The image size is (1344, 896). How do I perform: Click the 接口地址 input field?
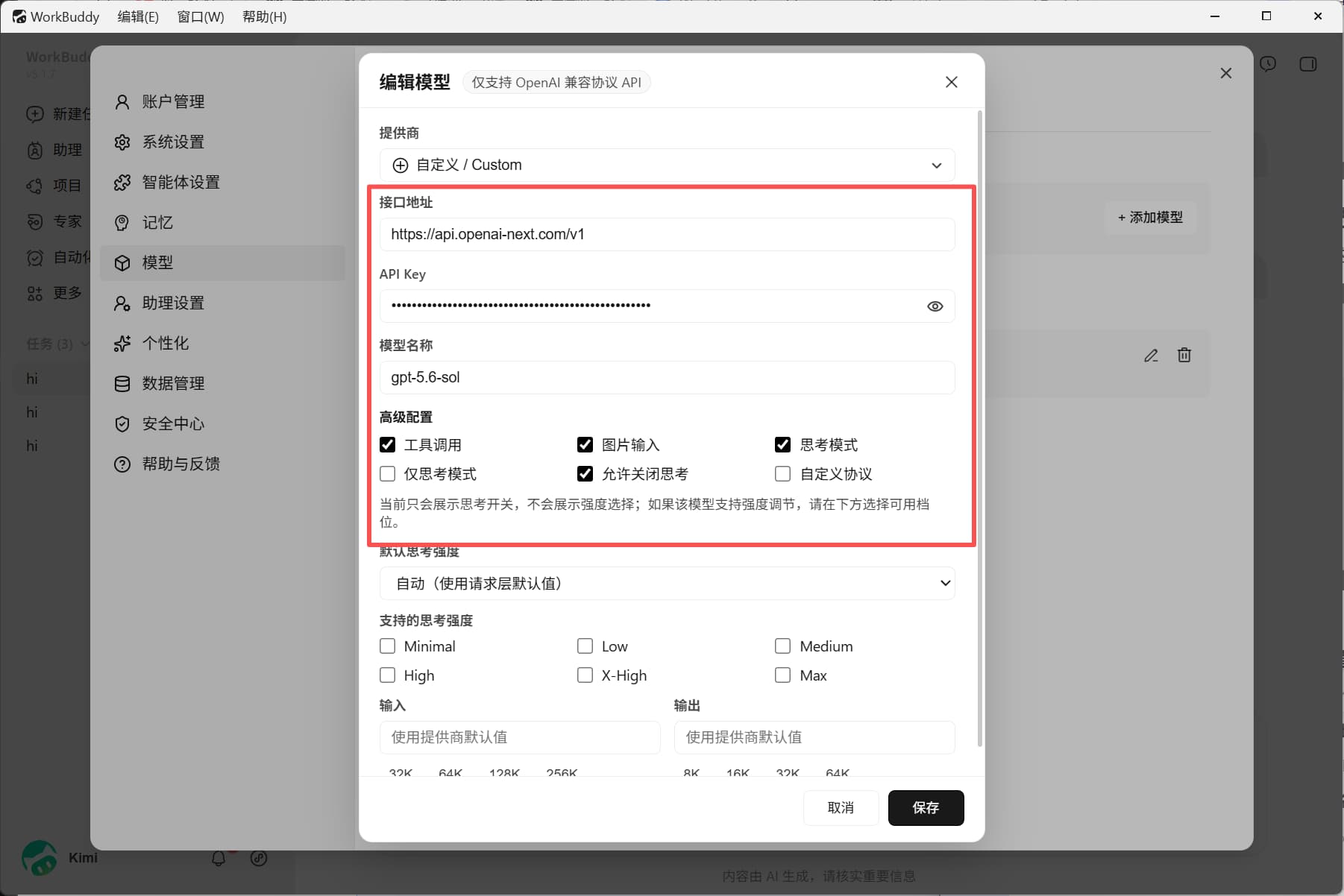(x=667, y=234)
